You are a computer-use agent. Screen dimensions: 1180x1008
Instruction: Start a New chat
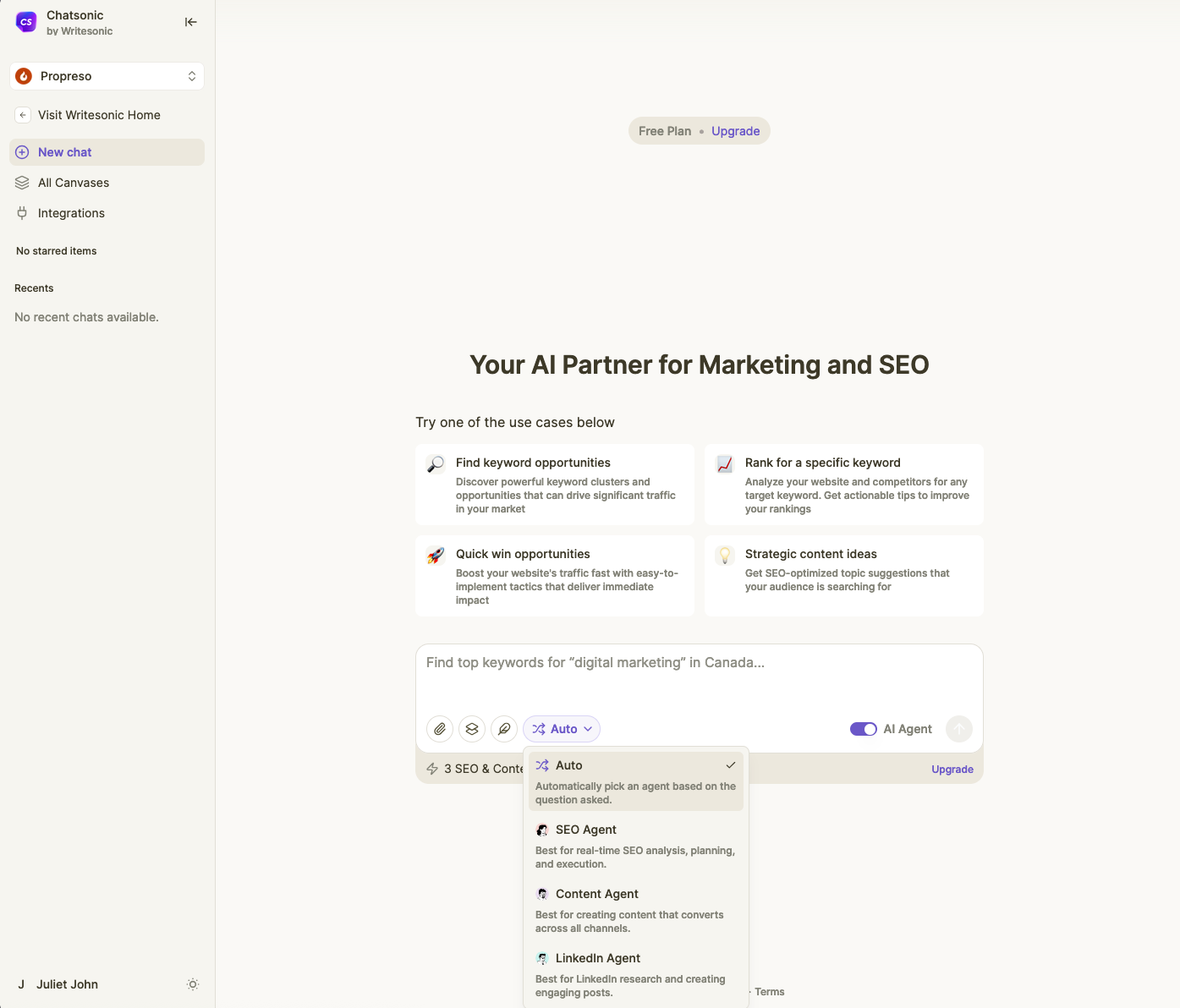(x=107, y=152)
